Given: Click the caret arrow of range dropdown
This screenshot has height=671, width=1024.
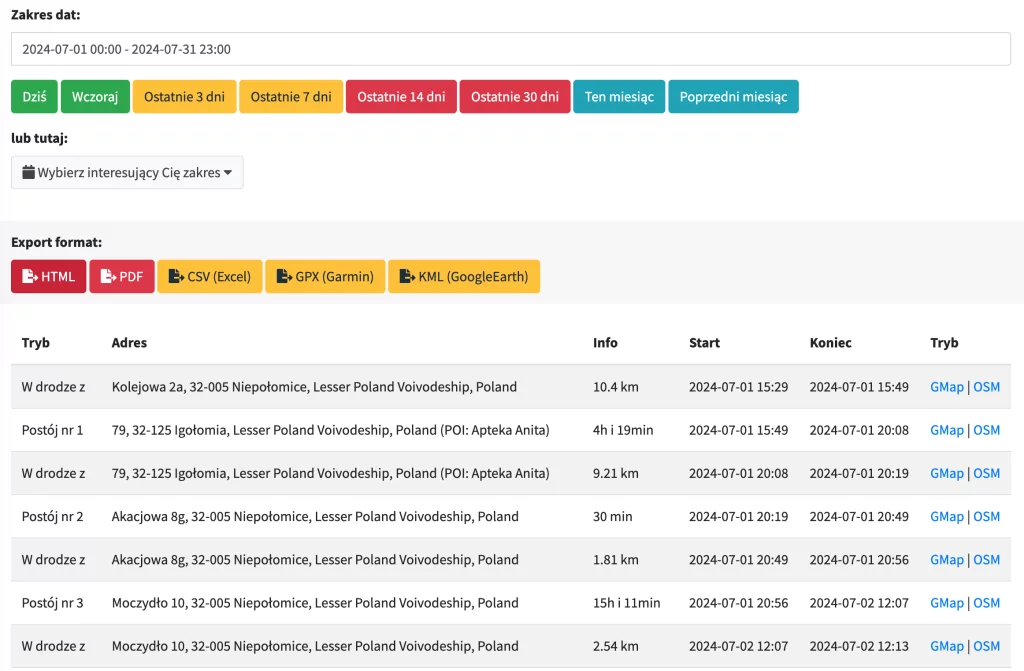Looking at the screenshot, I should (x=228, y=172).
